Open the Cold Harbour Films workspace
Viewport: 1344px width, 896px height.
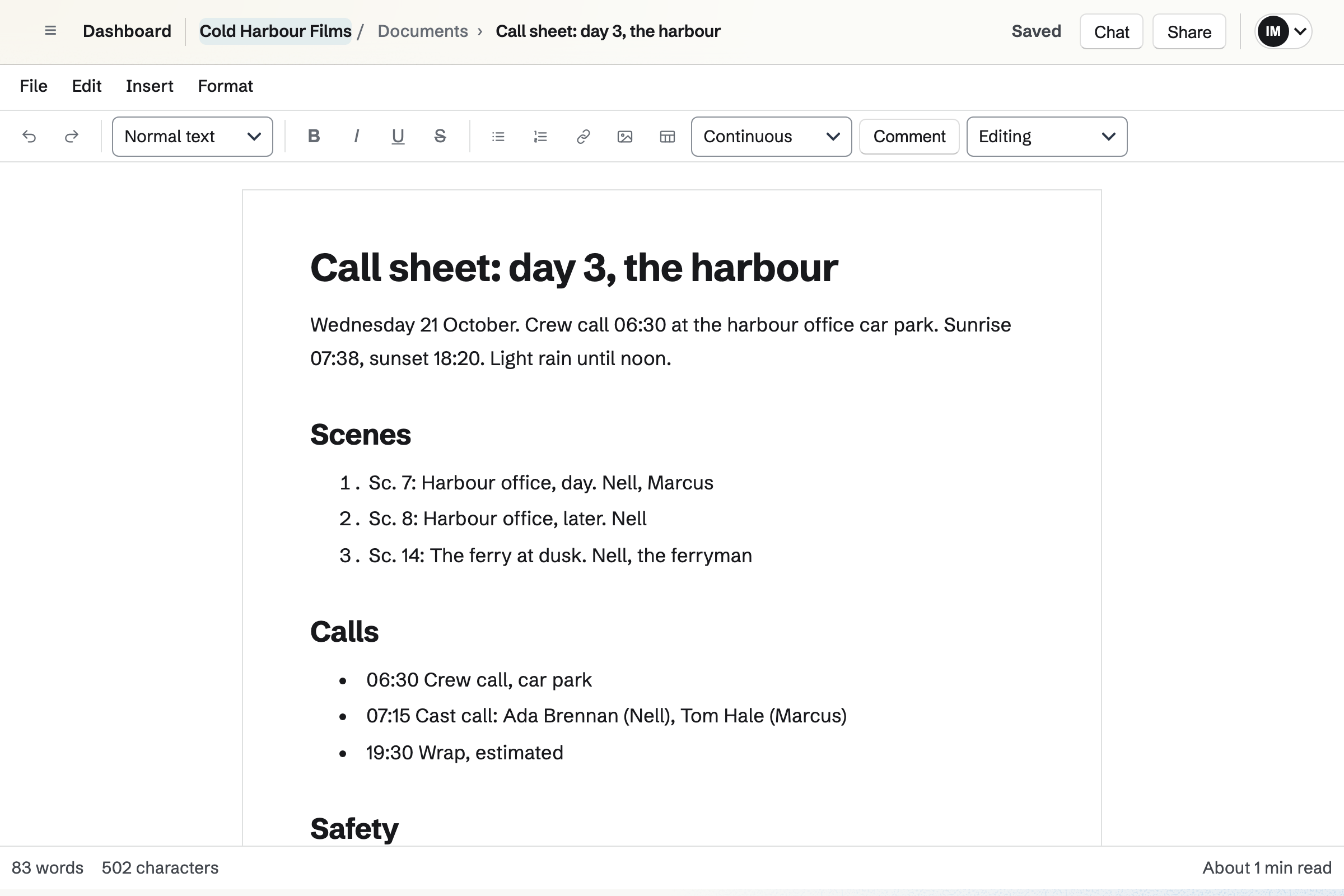[276, 31]
